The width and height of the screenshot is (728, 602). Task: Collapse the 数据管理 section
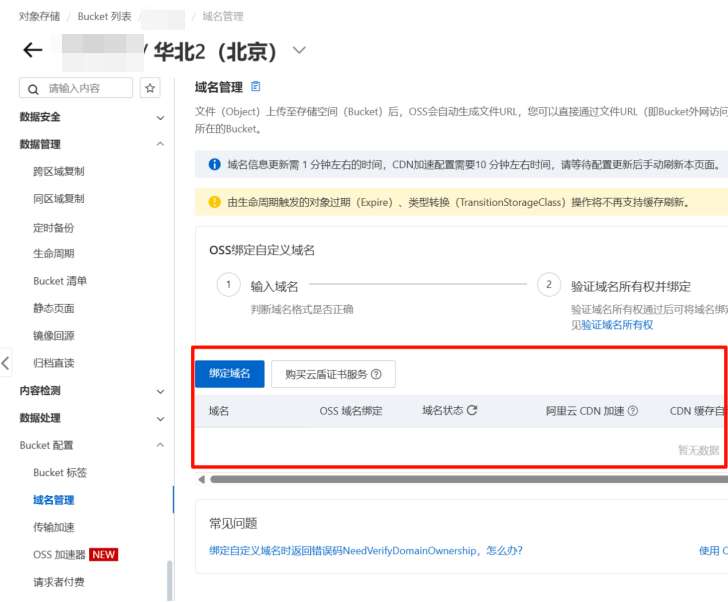(160, 144)
